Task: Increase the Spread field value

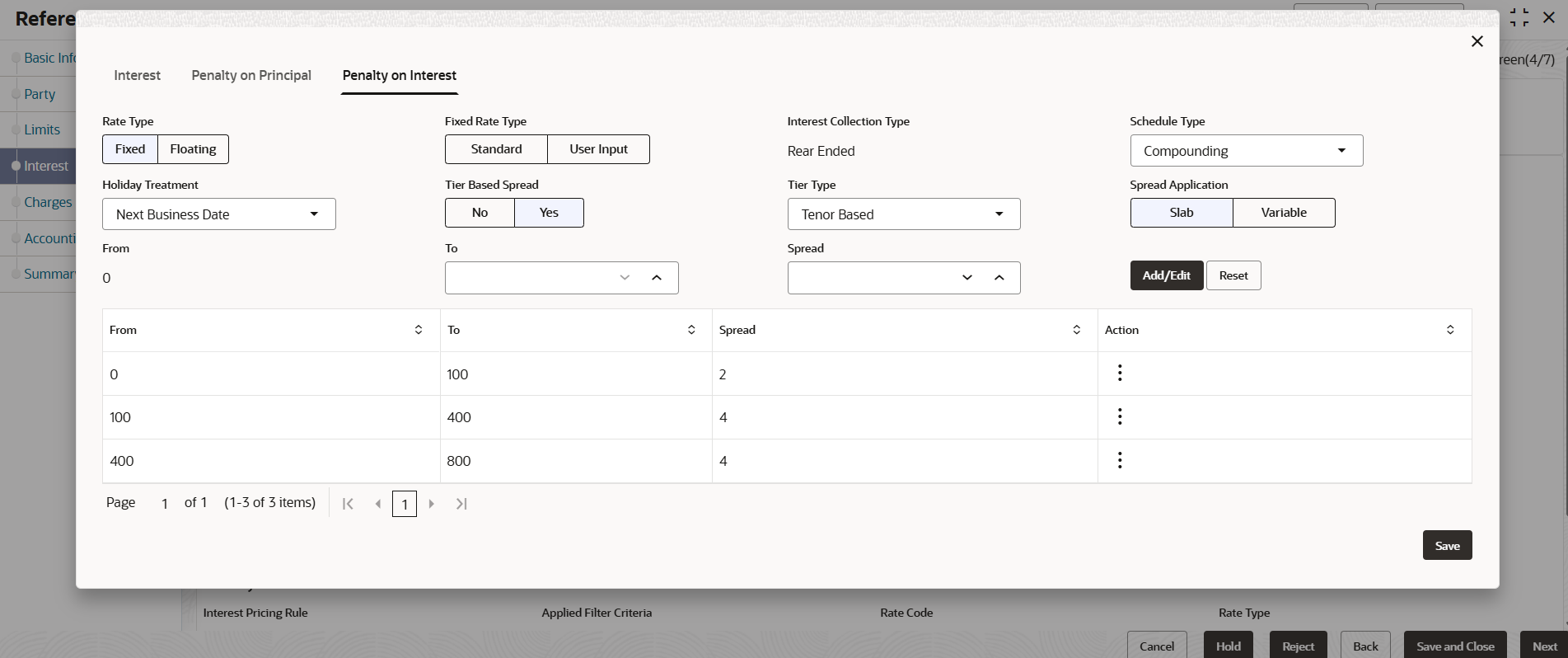Action: [x=999, y=278]
